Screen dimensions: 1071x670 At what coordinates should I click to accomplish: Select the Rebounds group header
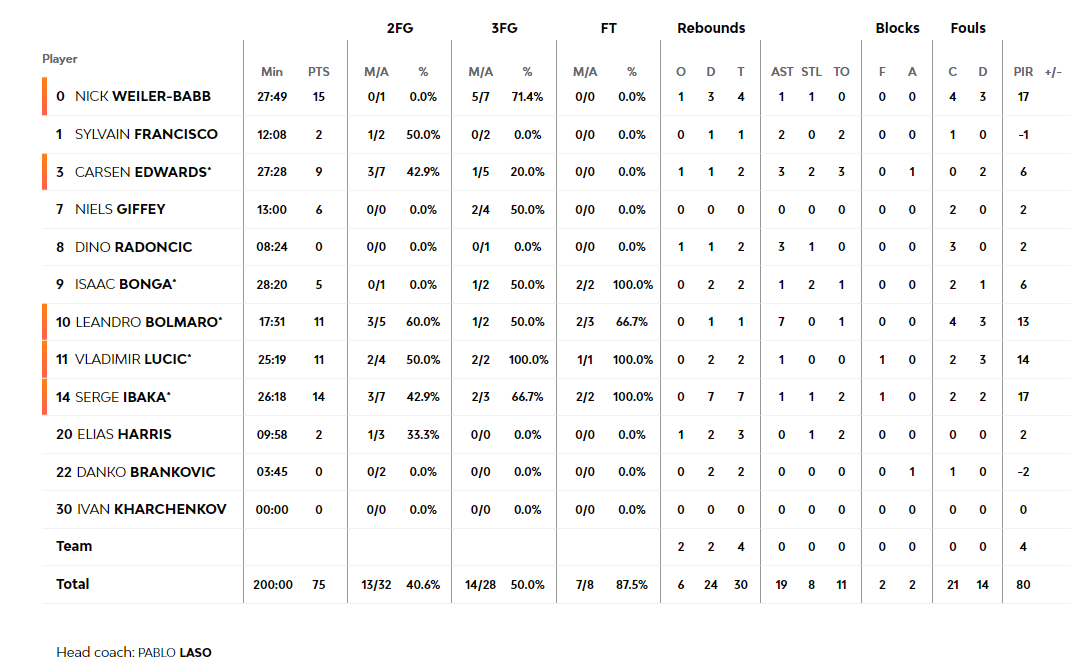pos(711,28)
